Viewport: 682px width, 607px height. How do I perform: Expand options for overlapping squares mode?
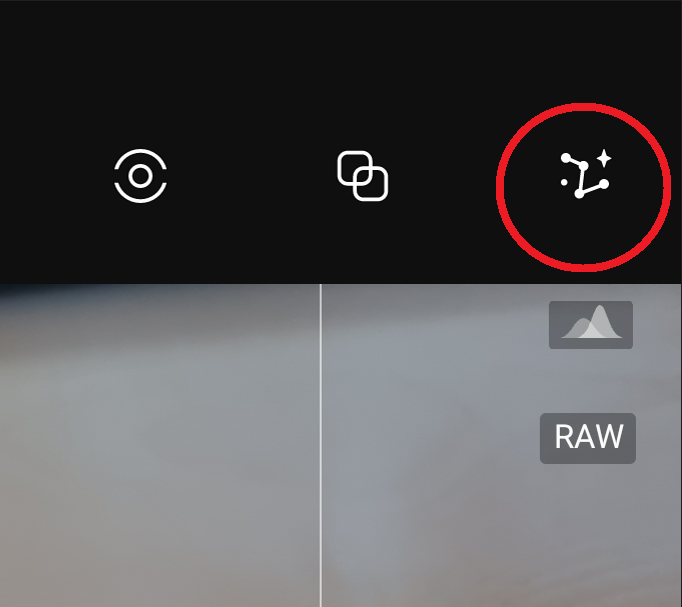[x=363, y=176]
